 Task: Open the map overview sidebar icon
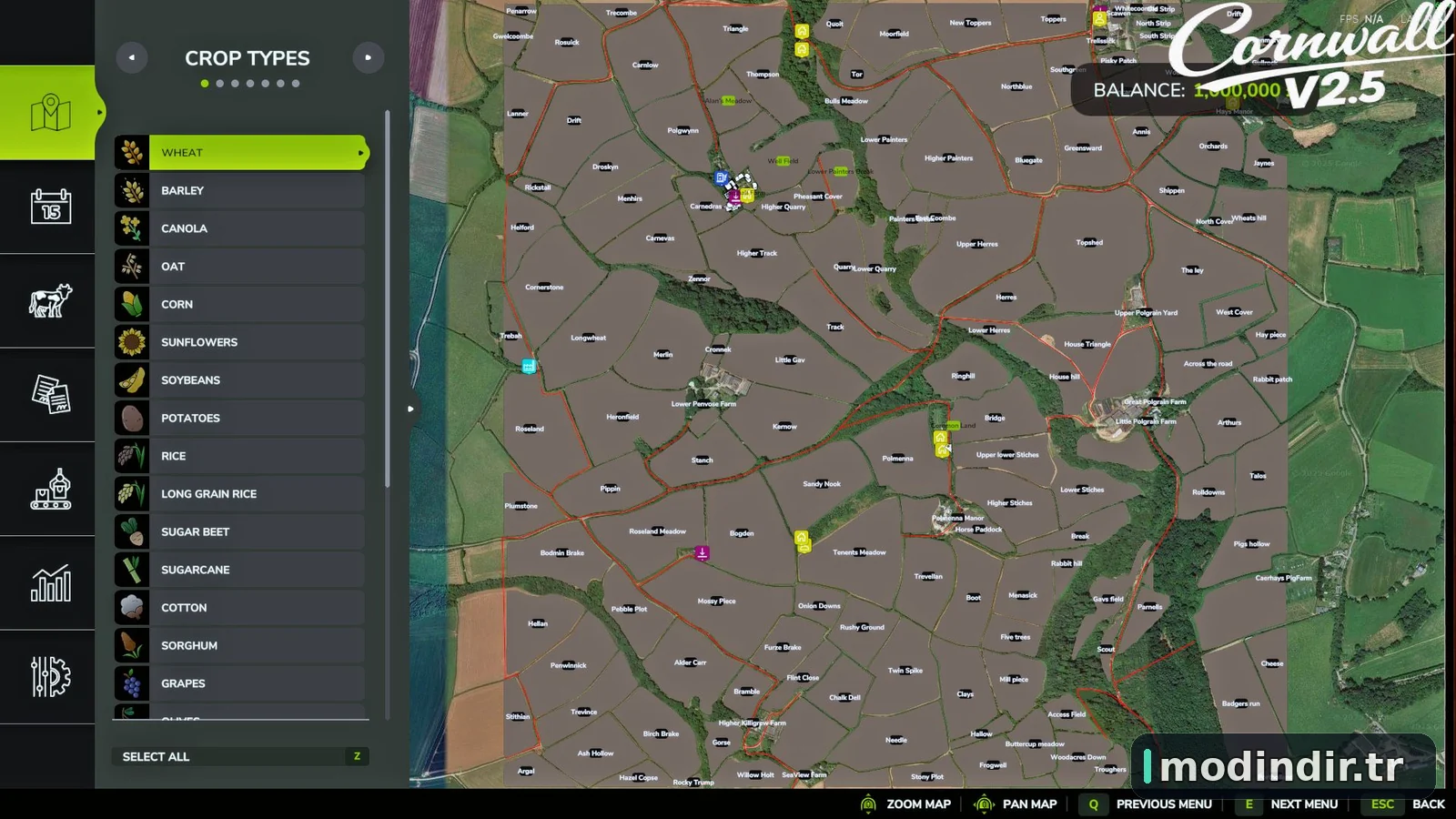tap(50, 113)
